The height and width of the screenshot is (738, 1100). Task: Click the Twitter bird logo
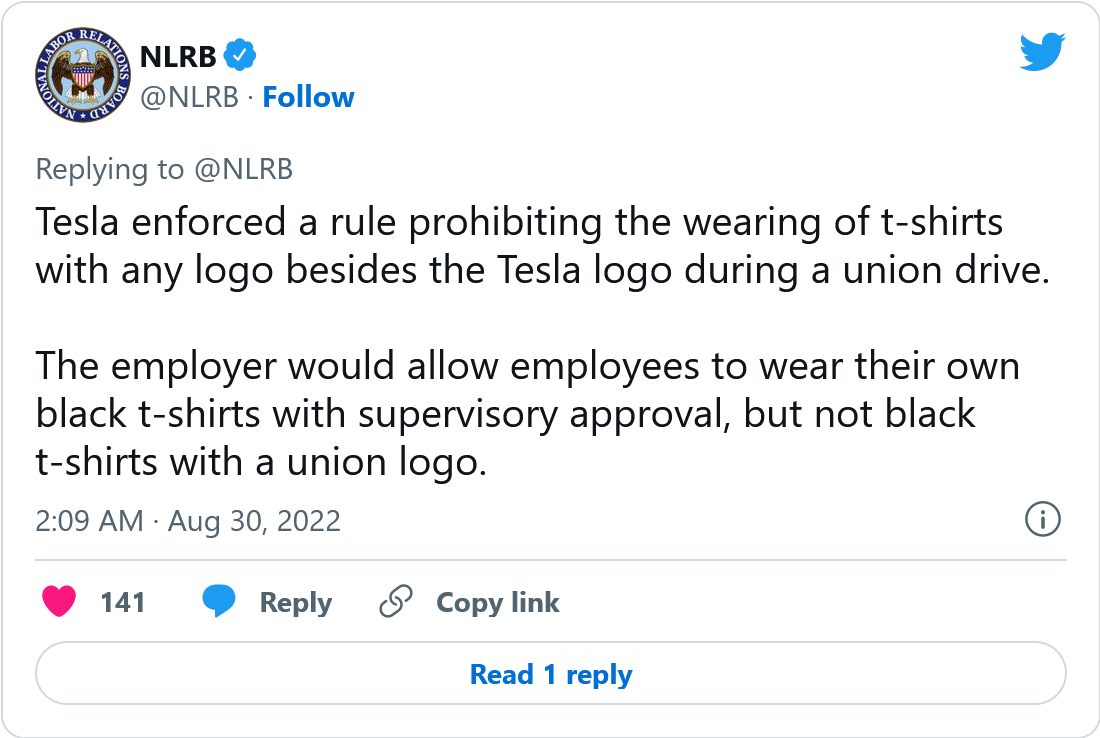click(x=1042, y=51)
